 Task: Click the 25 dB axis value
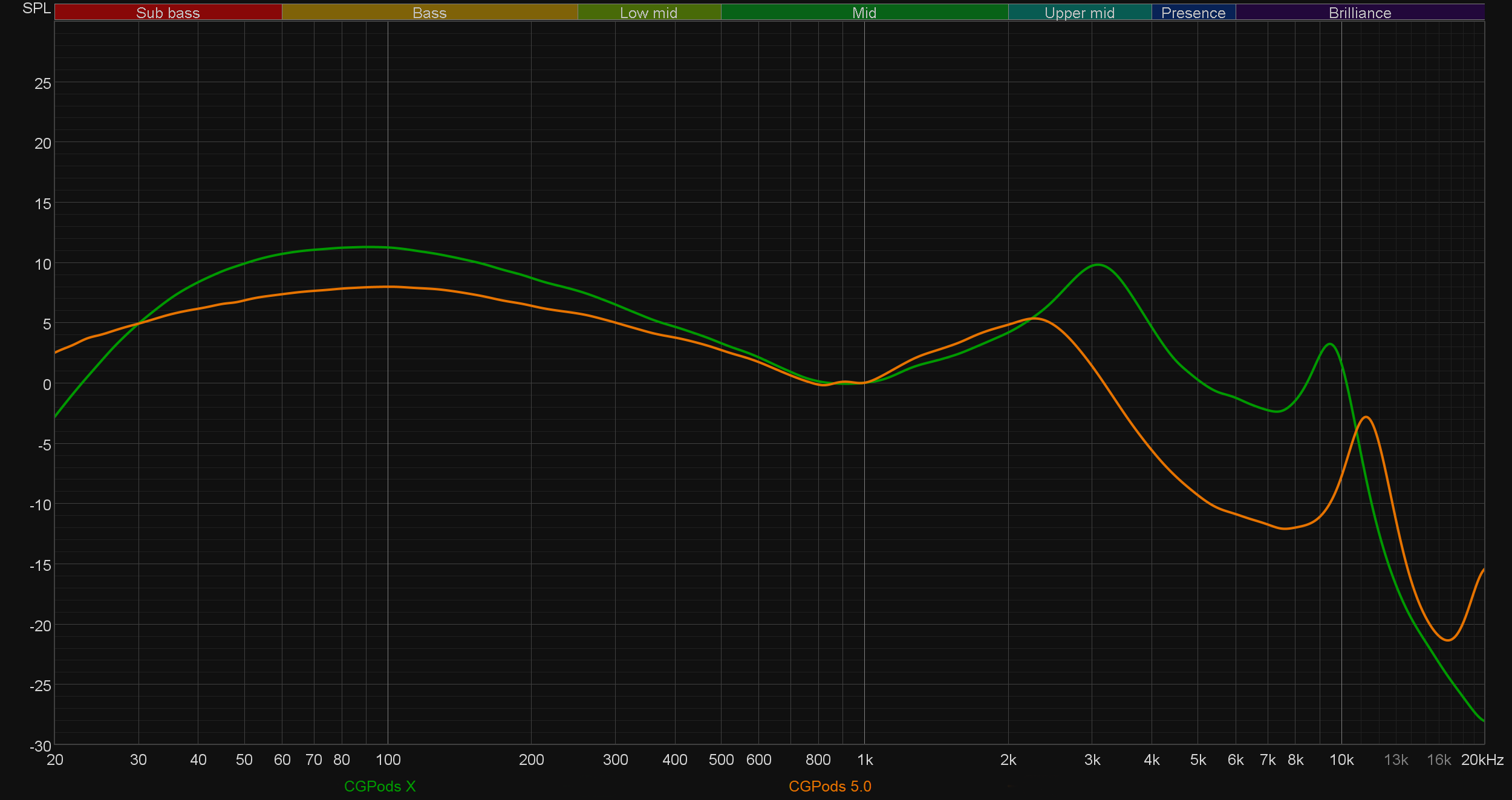[x=43, y=83]
